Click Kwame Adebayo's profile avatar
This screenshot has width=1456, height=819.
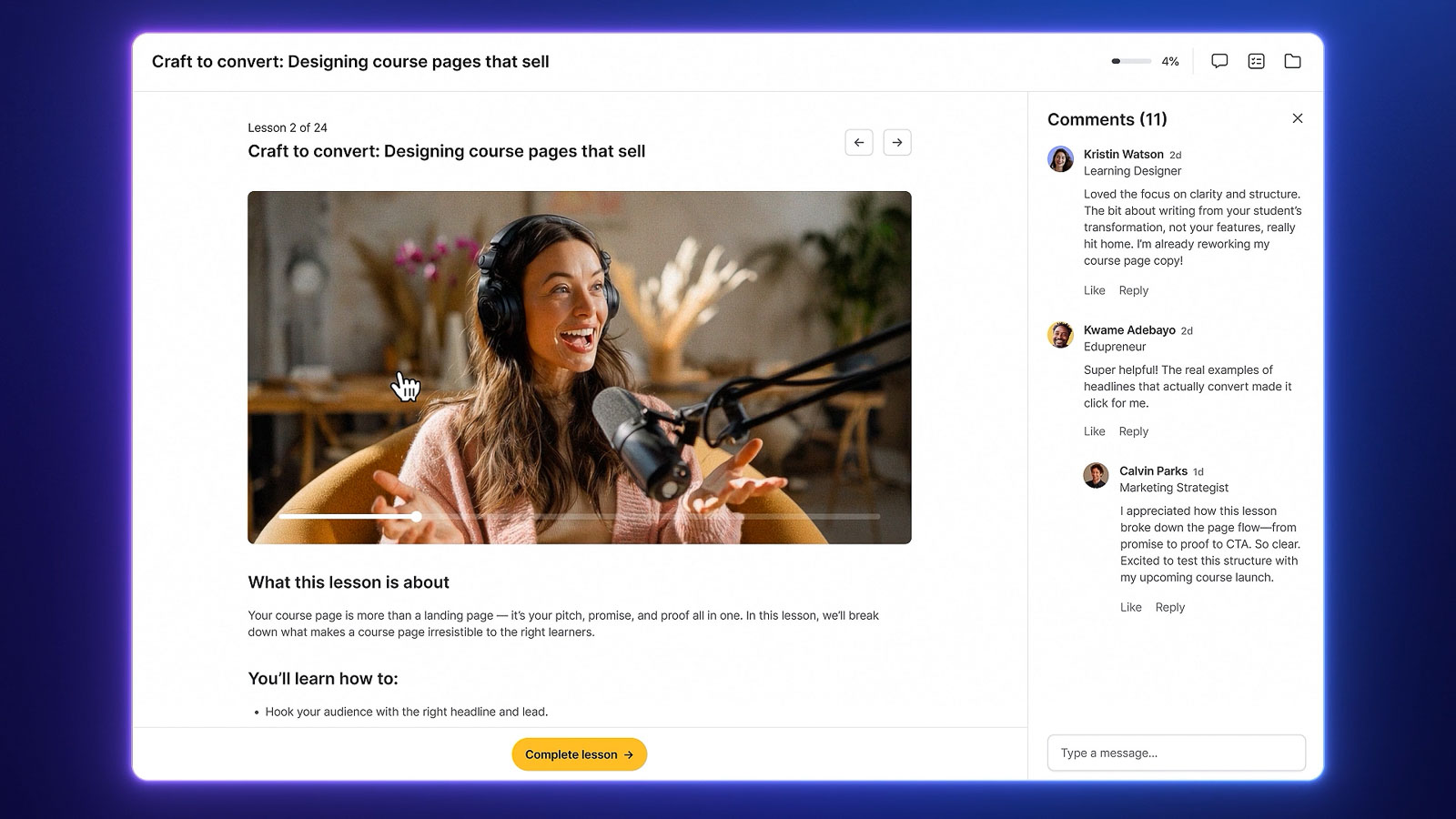[x=1060, y=335]
